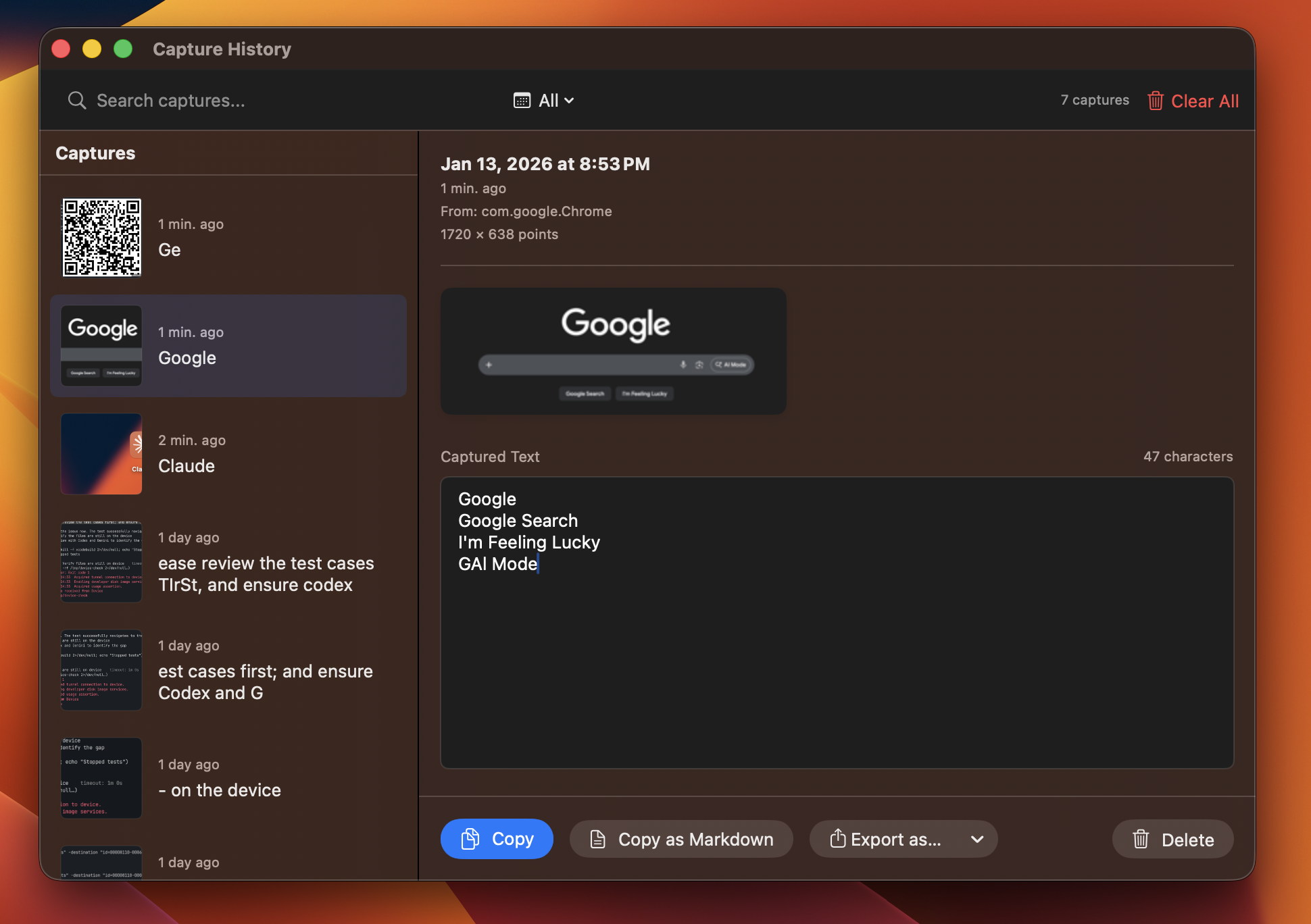Click the document icon on Copy as Markdown
The image size is (1311, 924).
click(x=597, y=839)
